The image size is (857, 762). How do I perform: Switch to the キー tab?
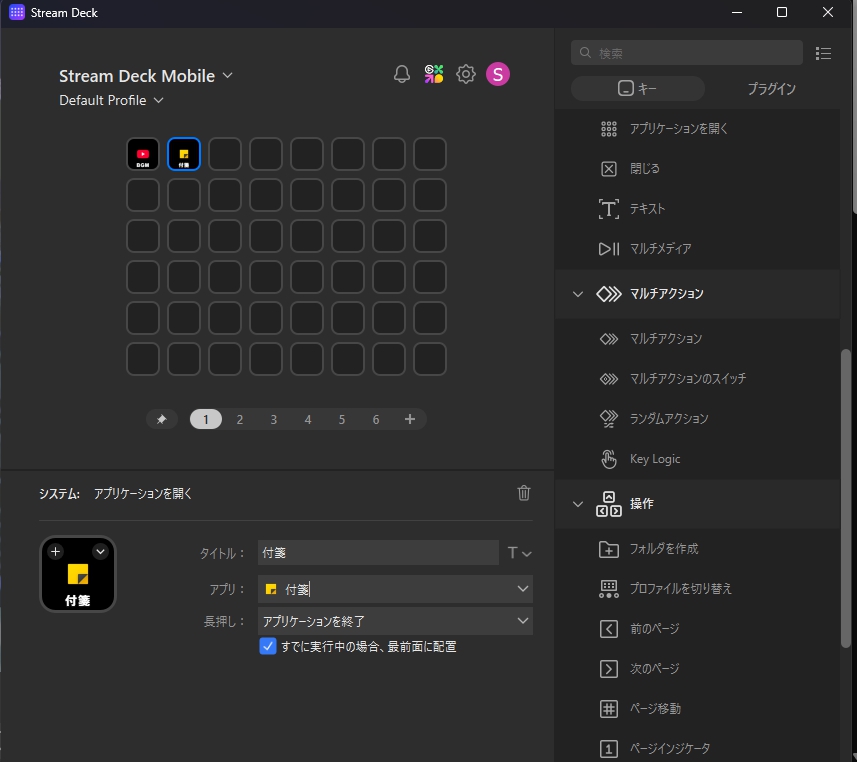coord(637,89)
